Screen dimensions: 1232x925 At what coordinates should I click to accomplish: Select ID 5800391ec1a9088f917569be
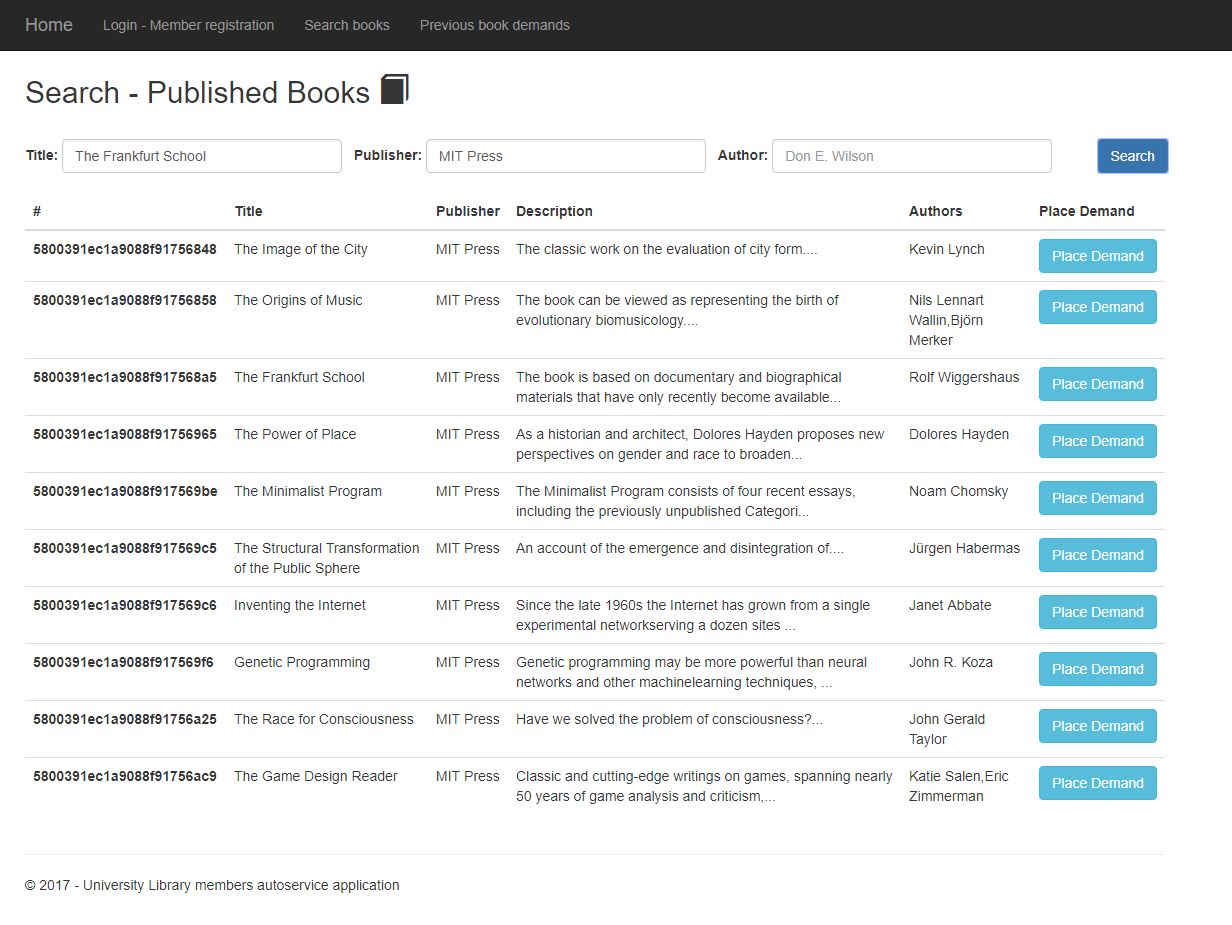(x=125, y=491)
